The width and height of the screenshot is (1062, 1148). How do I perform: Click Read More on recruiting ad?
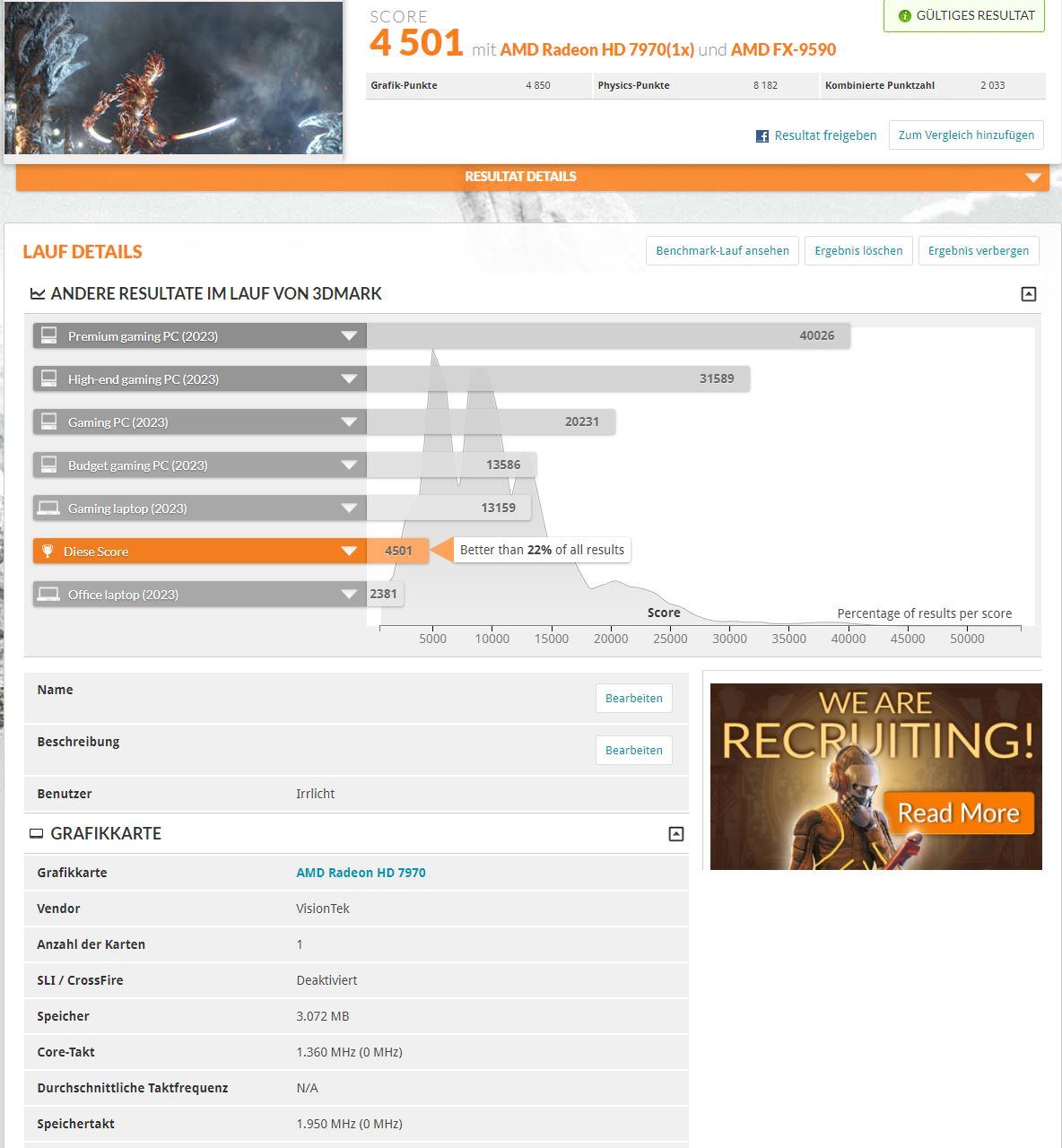(x=959, y=813)
